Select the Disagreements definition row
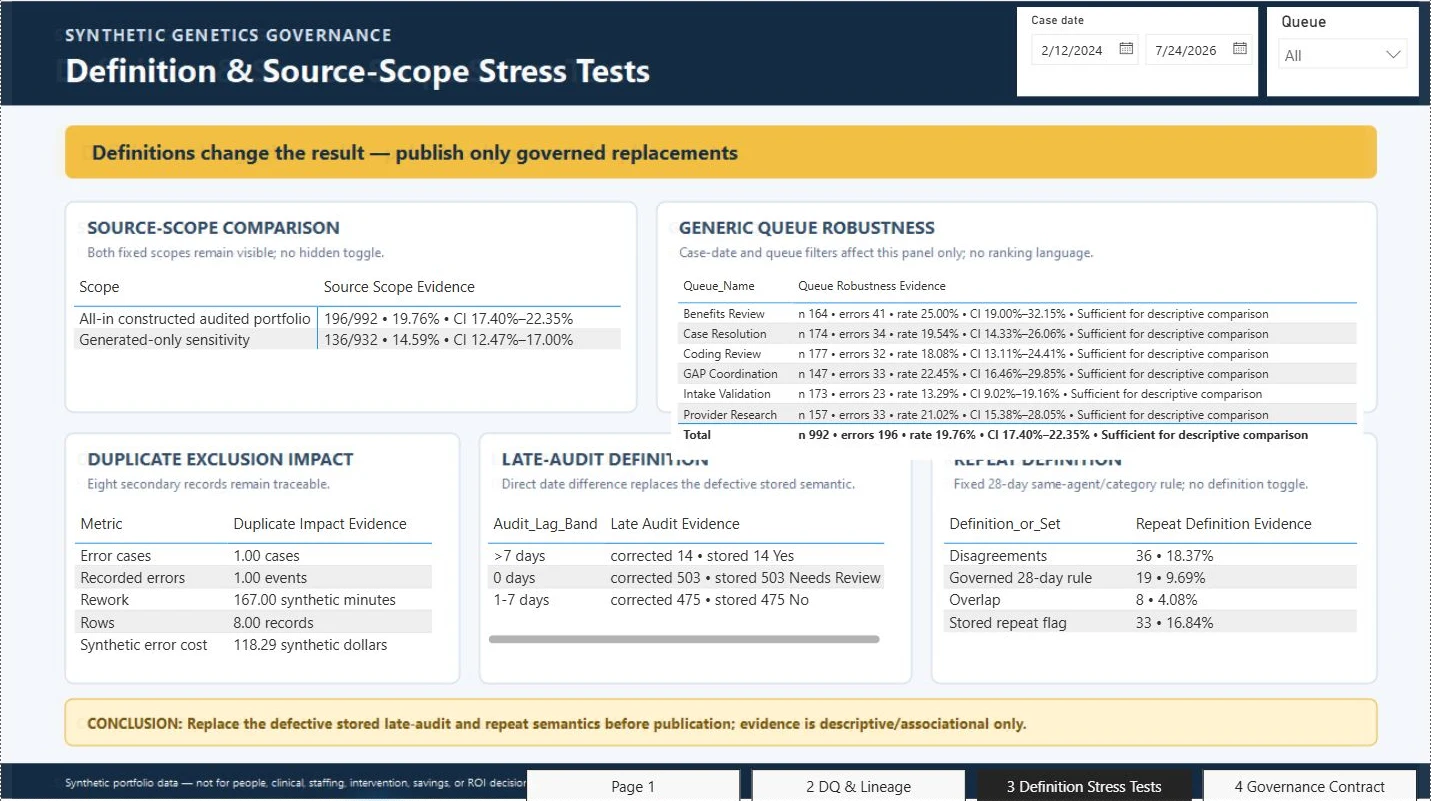 tap(1151, 556)
